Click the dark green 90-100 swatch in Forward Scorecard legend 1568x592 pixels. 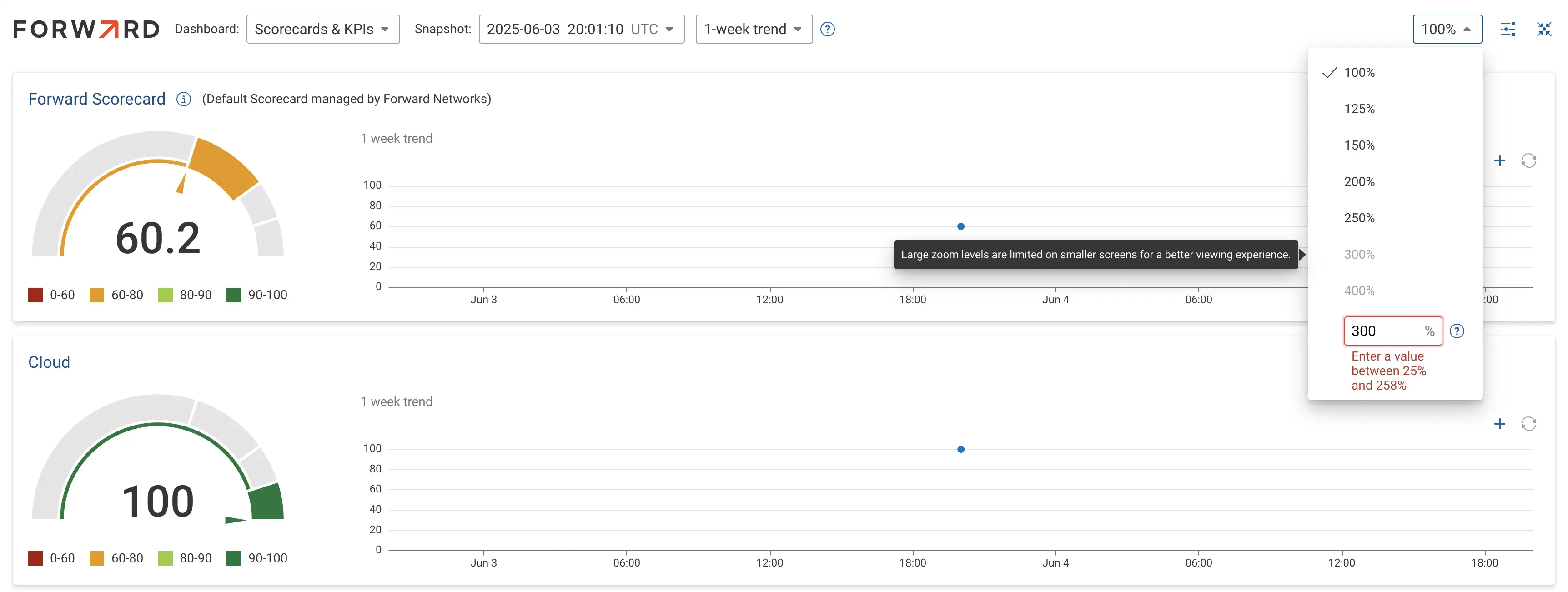(x=234, y=295)
